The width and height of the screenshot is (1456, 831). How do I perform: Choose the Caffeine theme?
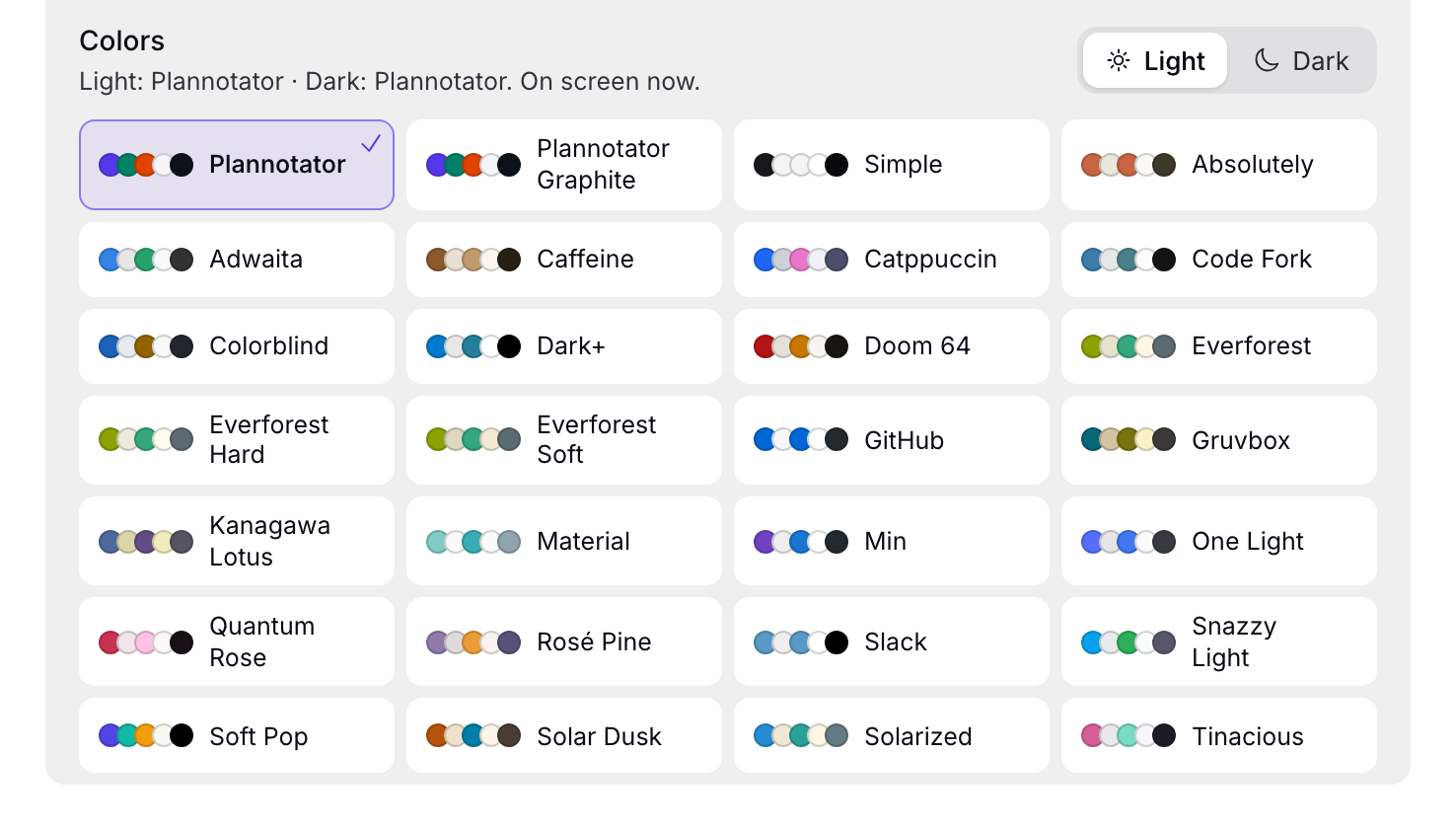(x=564, y=260)
